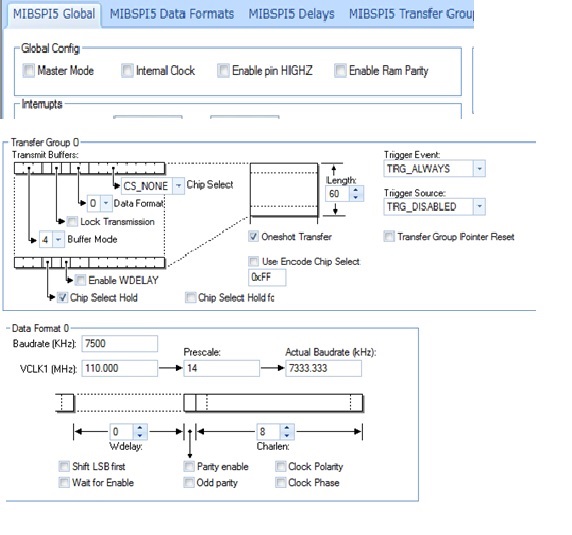Uncheck the Oneshot Transfer checkbox

253,236
